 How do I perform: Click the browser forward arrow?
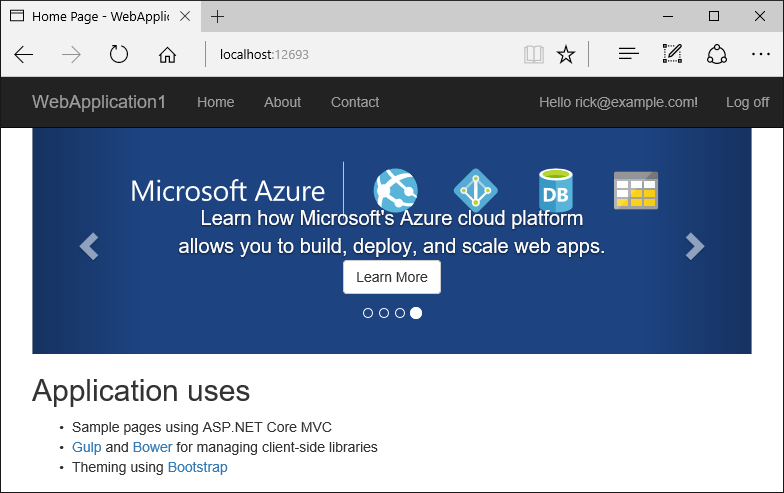click(71, 54)
